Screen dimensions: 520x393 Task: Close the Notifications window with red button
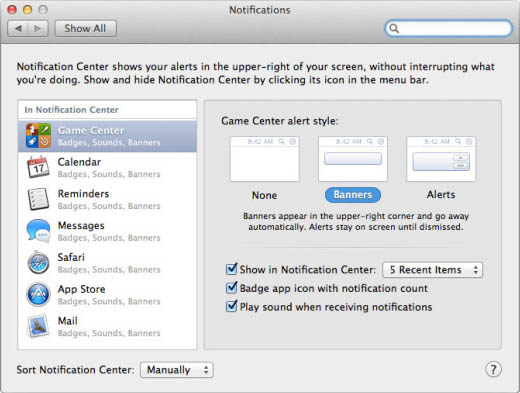point(12,9)
